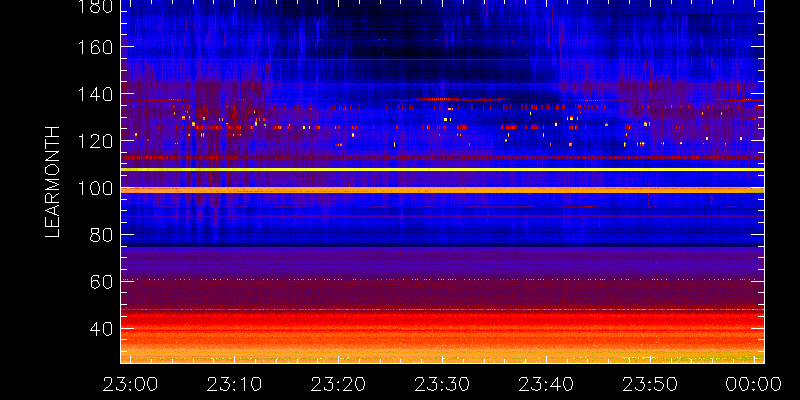Click the 23:30 time axis label
Viewport: 800px width, 400px height.
click(x=442, y=384)
